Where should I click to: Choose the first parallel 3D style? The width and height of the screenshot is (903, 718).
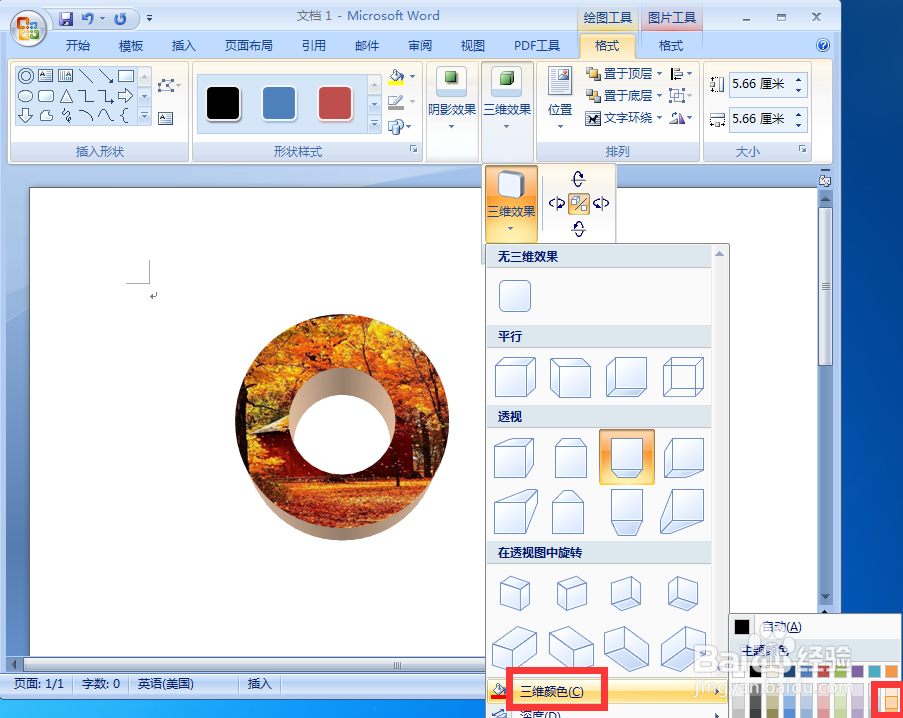coord(515,377)
